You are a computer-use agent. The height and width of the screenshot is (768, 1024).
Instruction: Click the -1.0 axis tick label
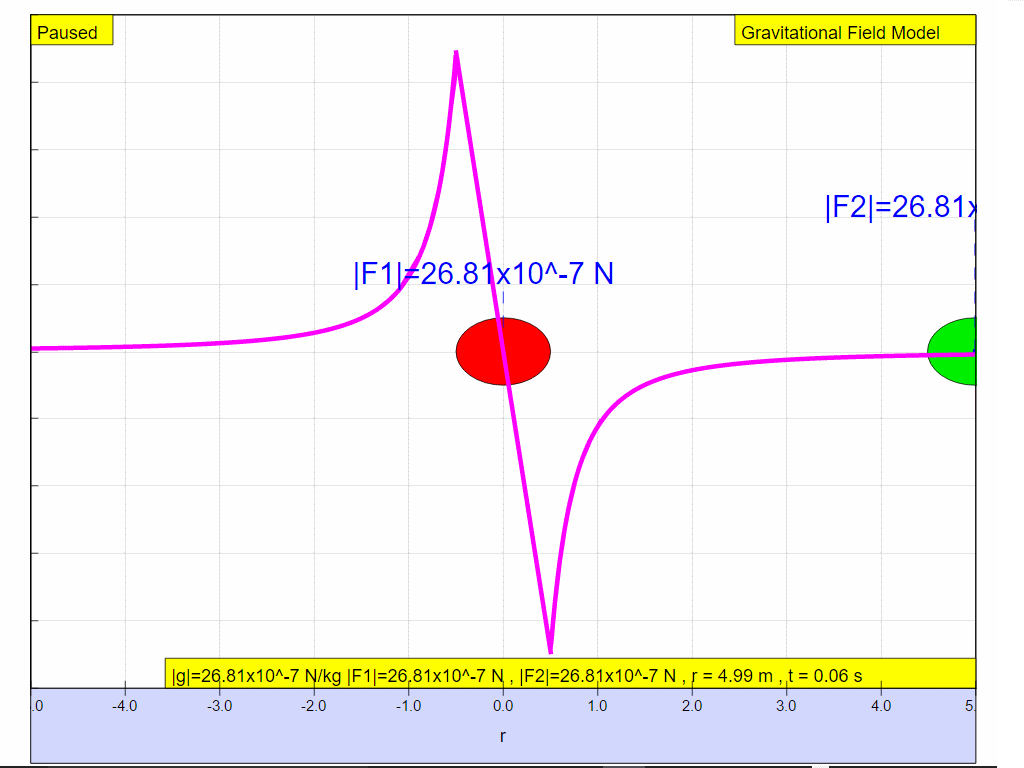pyautogui.click(x=408, y=706)
